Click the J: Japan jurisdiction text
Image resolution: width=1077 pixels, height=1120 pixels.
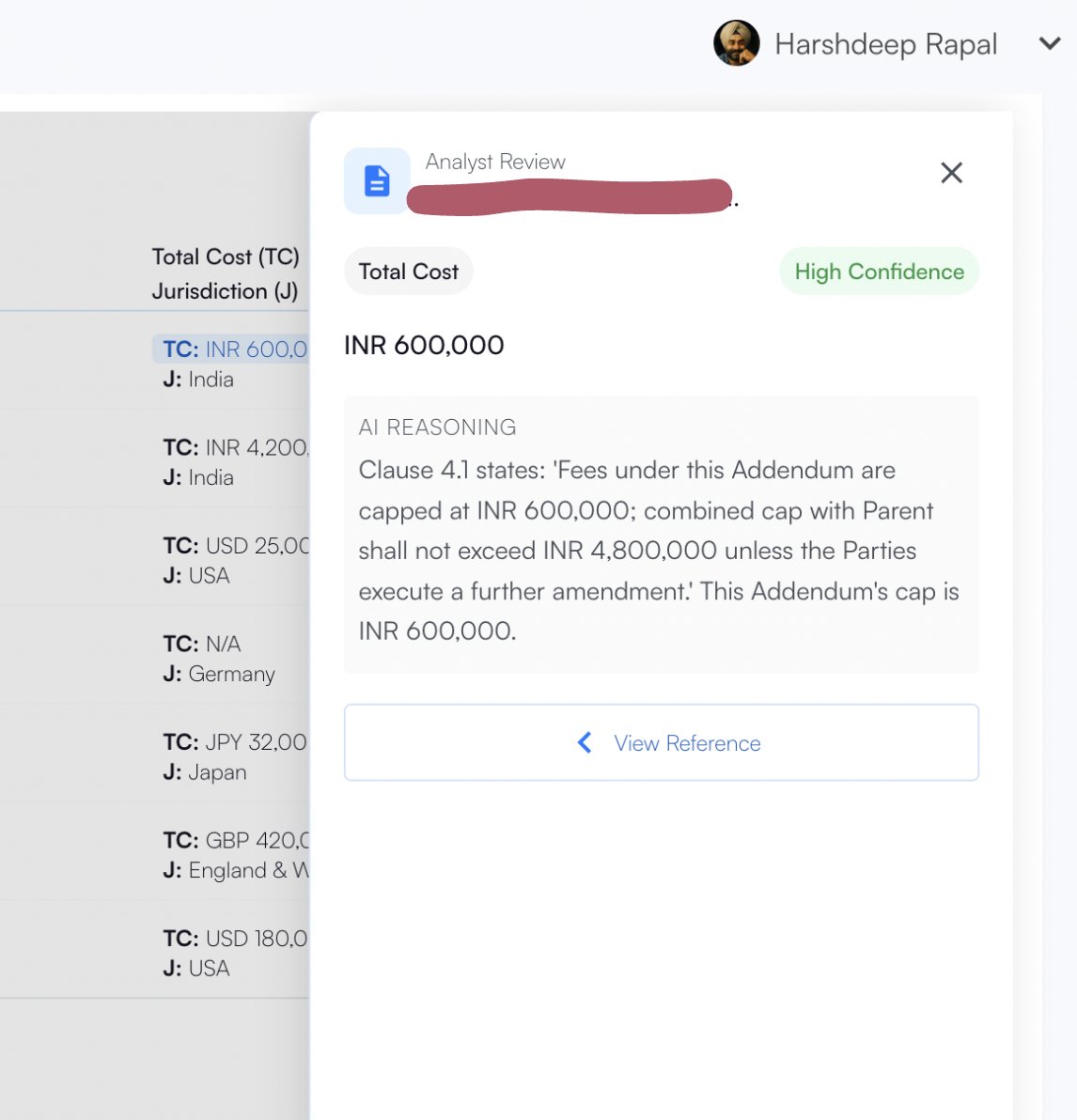tap(204, 772)
